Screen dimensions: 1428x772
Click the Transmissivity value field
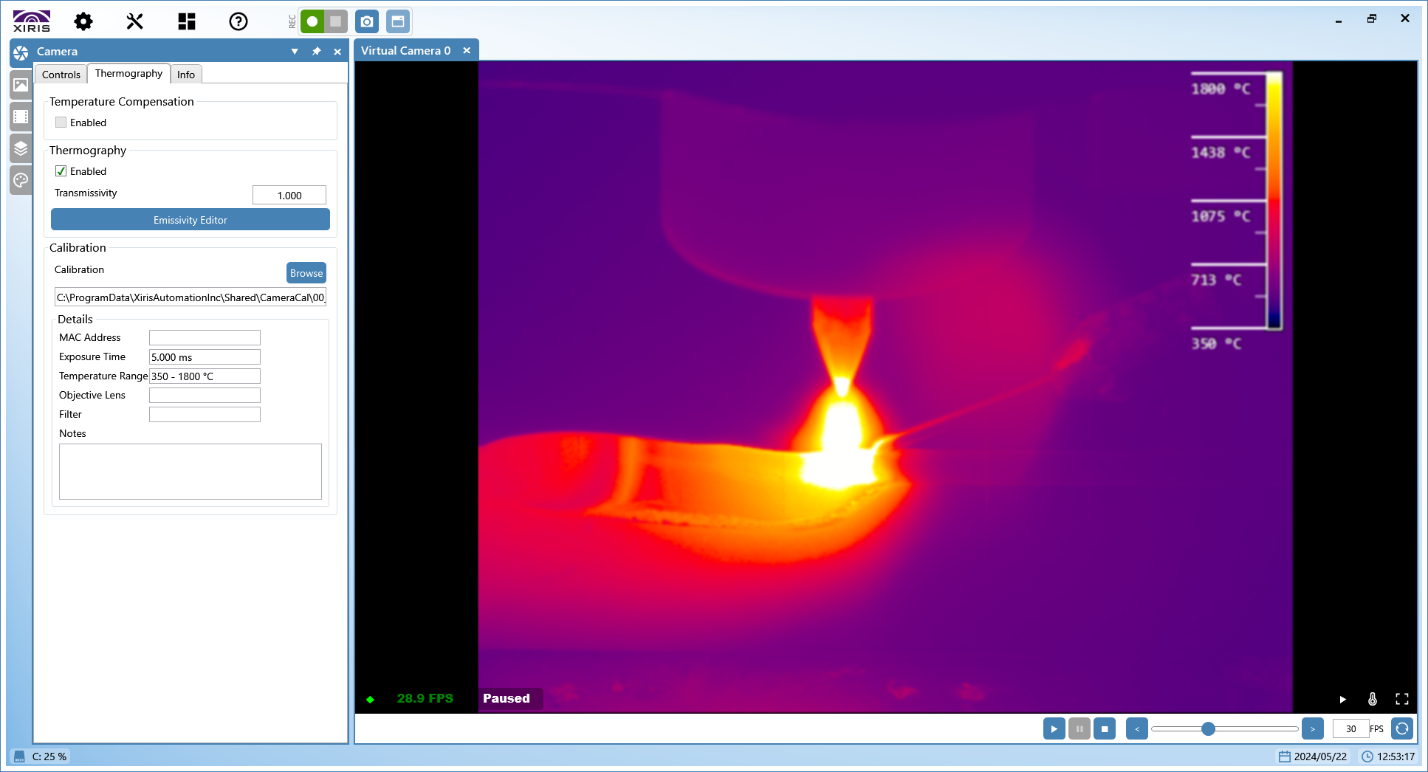click(x=289, y=195)
